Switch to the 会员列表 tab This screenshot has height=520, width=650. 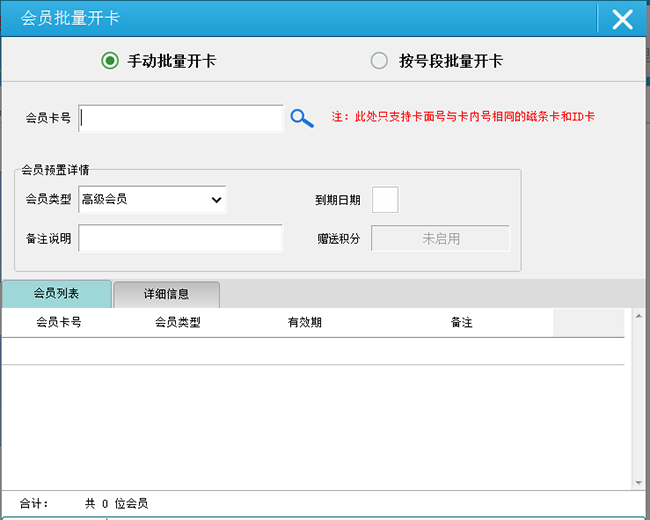(x=57, y=294)
